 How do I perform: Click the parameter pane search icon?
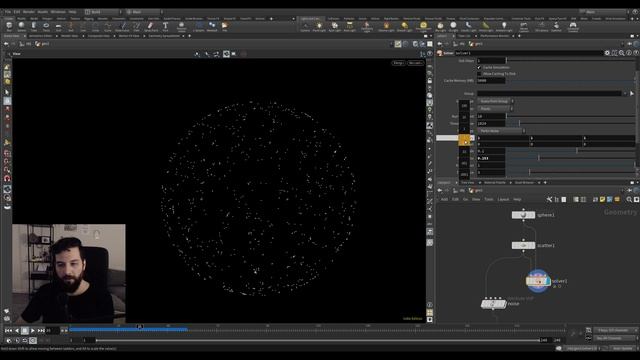[621, 53]
